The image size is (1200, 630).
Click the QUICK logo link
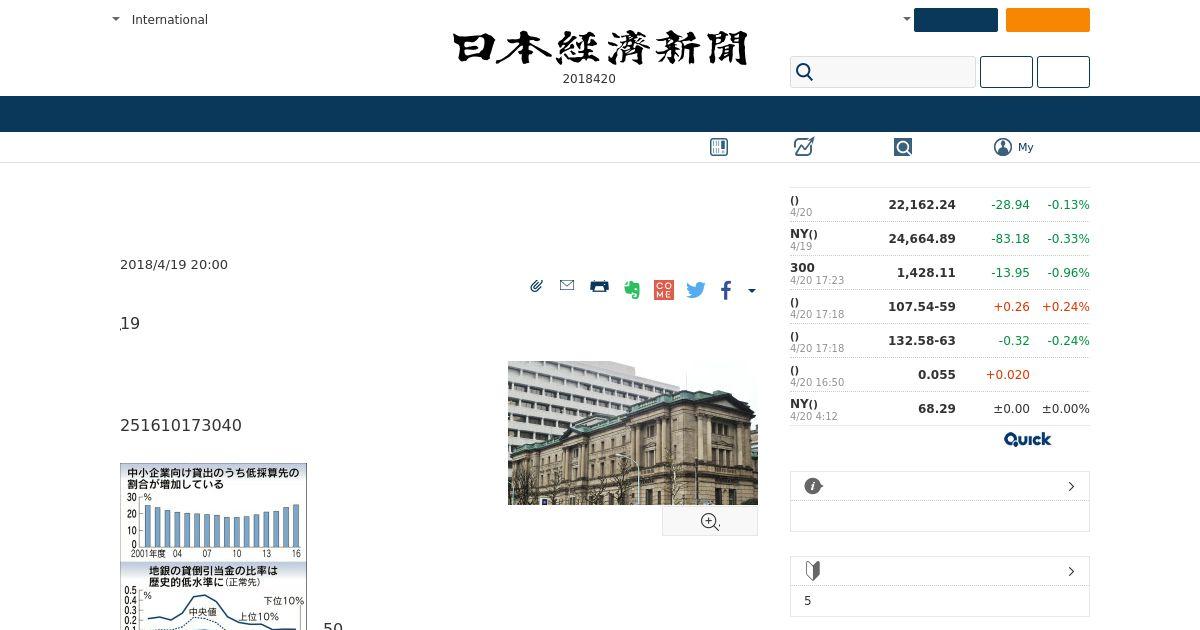(x=1028, y=439)
